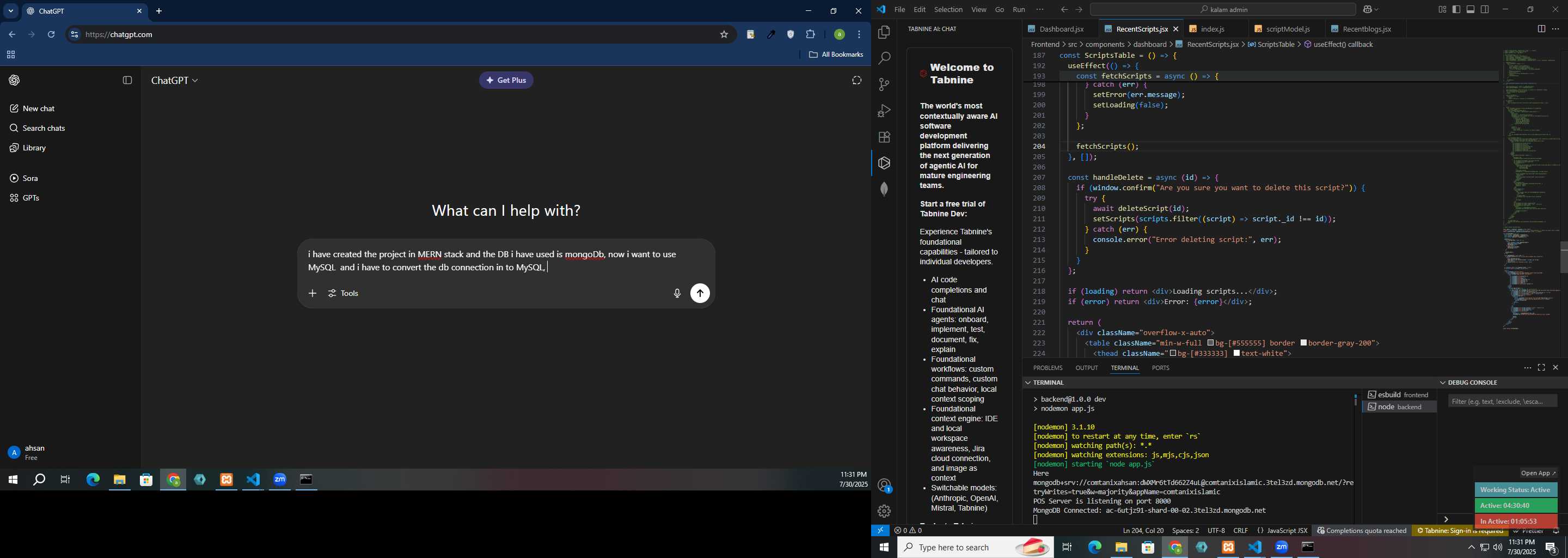Show more VS Code menu bar items
1568x558 pixels.
point(1040,10)
